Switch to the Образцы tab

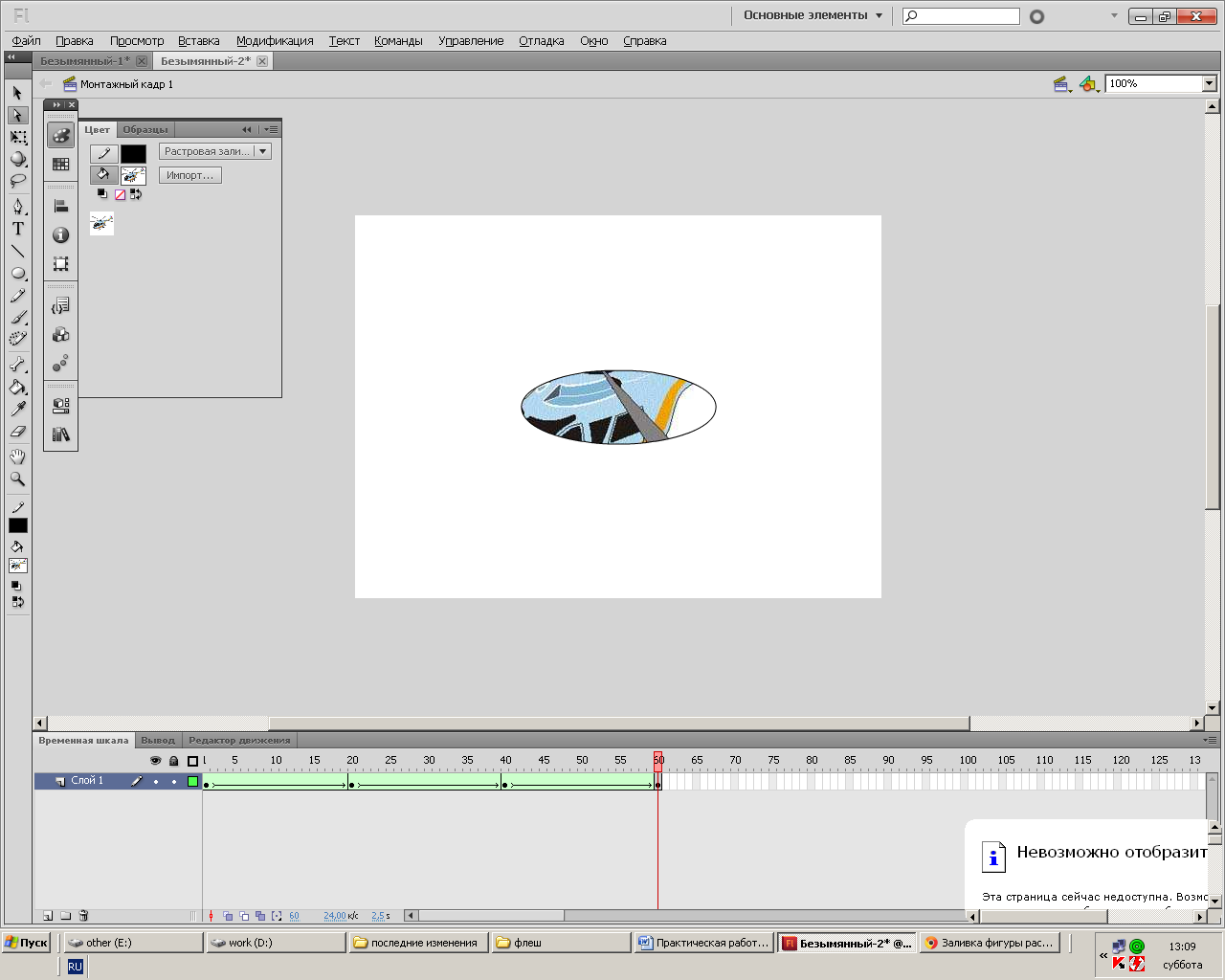(x=145, y=129)
